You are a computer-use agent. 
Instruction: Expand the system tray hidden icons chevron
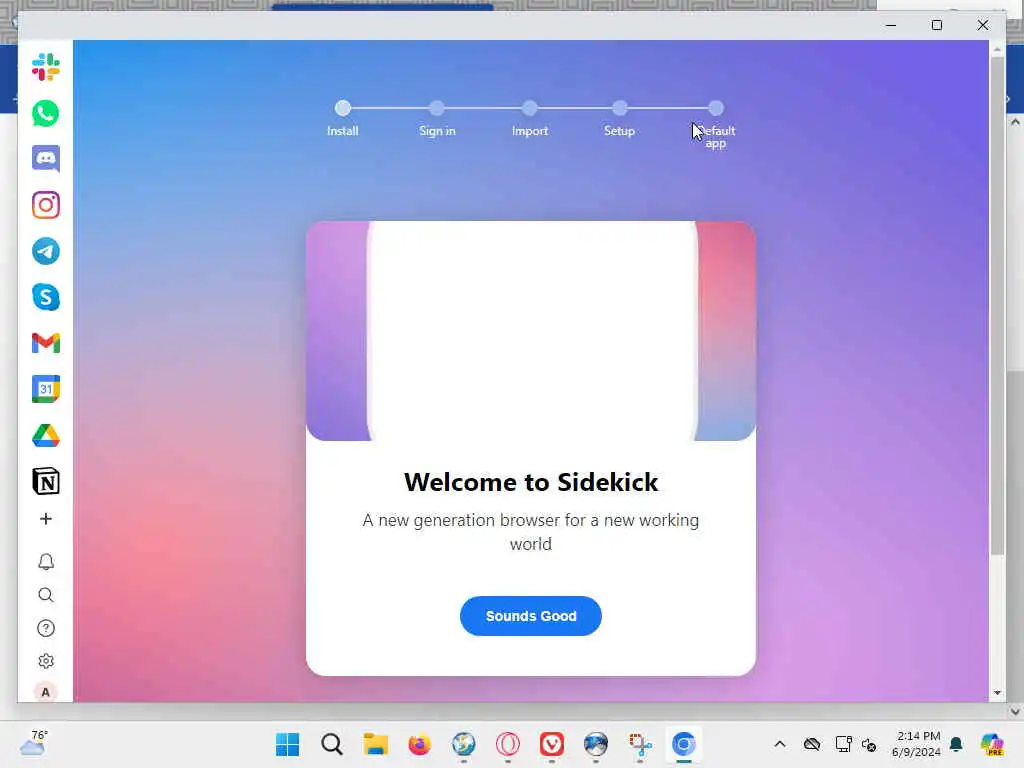pos(780,744)
